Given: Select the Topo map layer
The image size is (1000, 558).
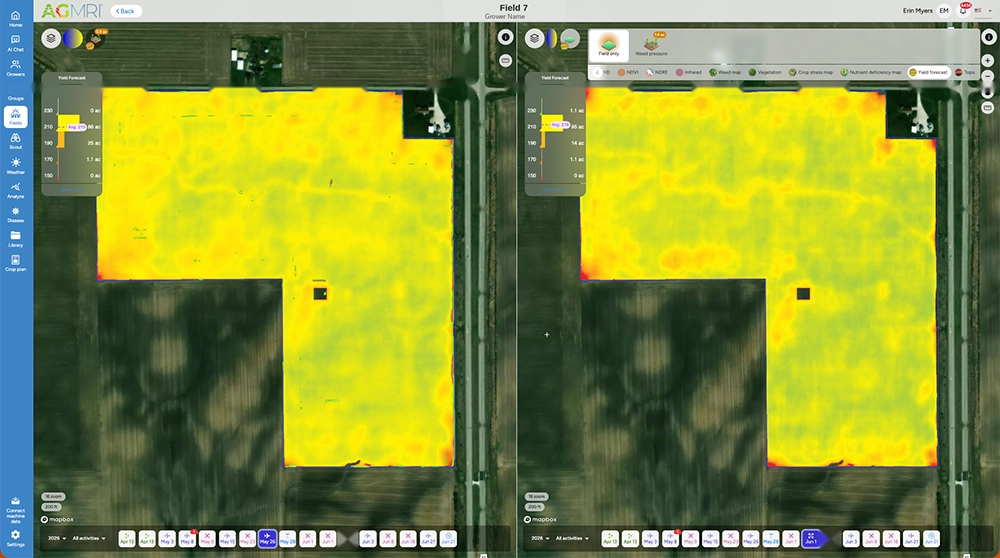Looking at the screenshot, I should [x=966, y=72].
